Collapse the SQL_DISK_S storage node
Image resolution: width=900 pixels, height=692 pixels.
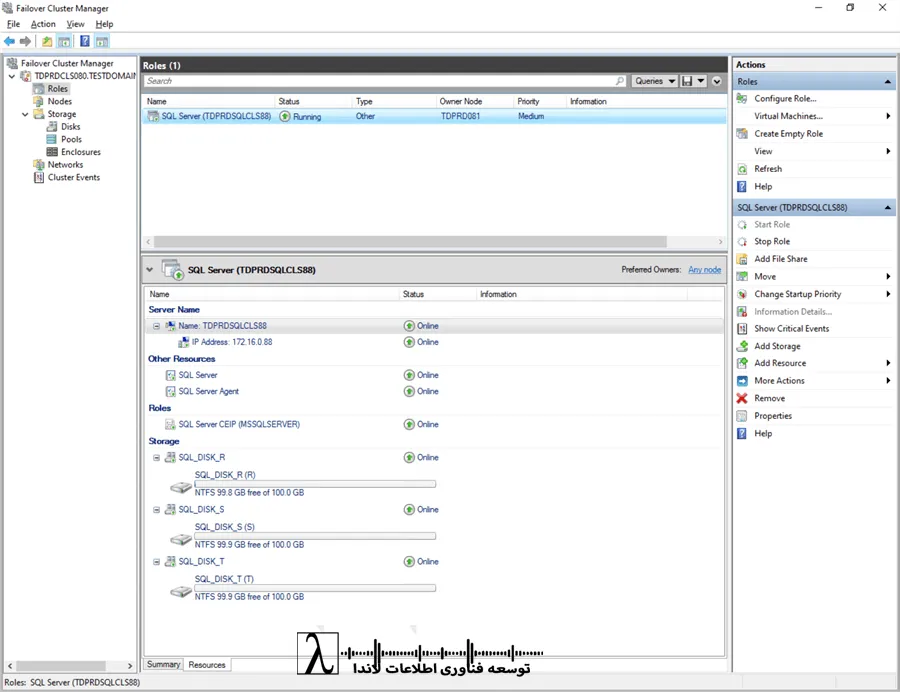coord(156,510)
